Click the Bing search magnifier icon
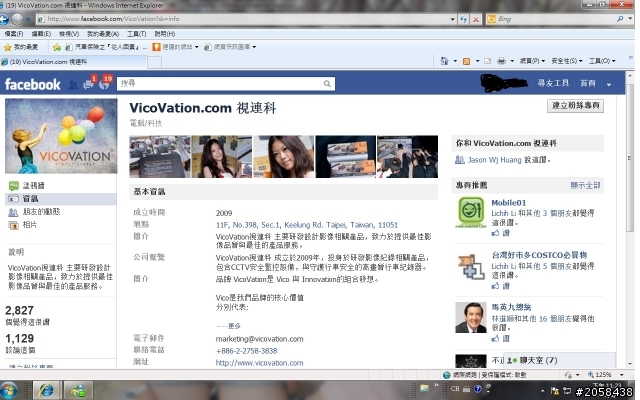 [x=620, y=19]
